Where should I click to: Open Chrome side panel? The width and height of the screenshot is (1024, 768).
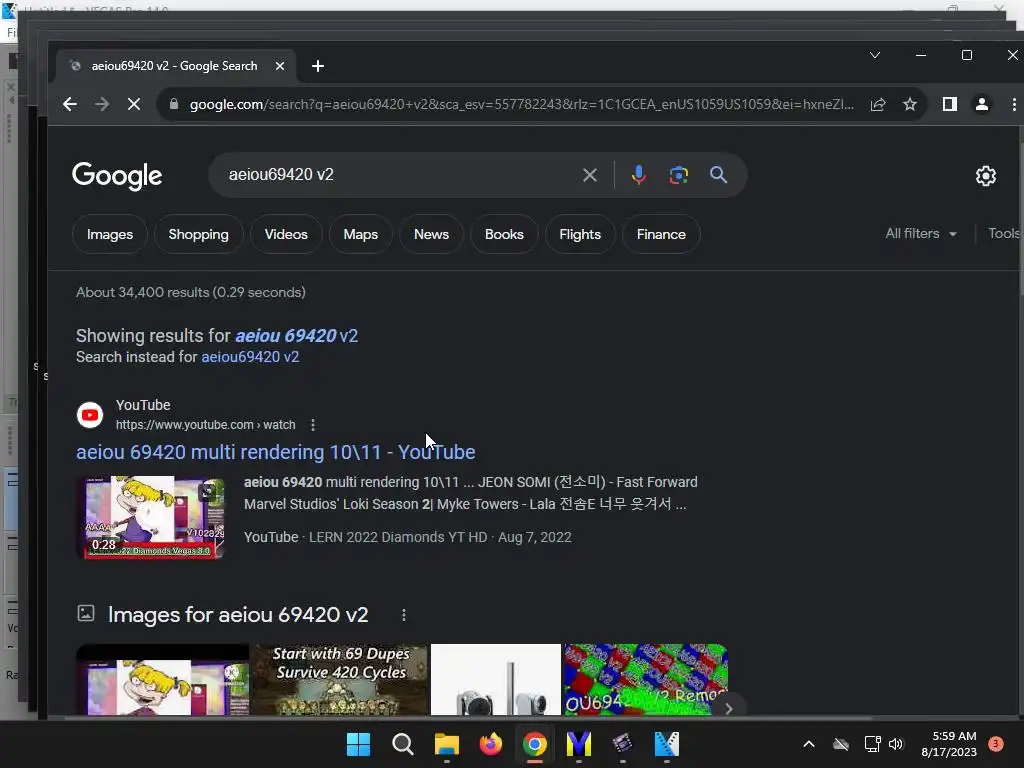[950, 104]
